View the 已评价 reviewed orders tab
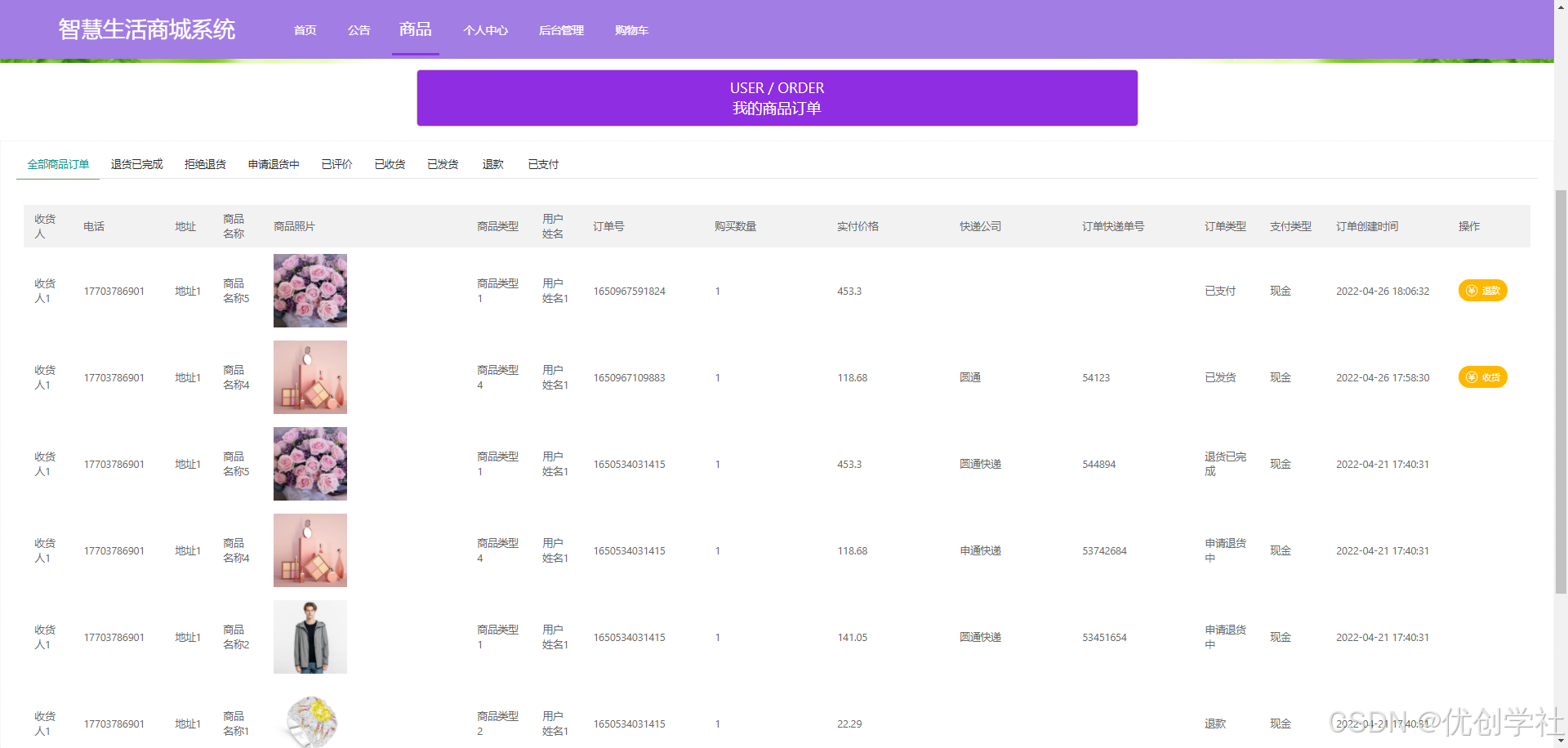The width and height of the screenshot is (1568, 748). tap(336, 163)
